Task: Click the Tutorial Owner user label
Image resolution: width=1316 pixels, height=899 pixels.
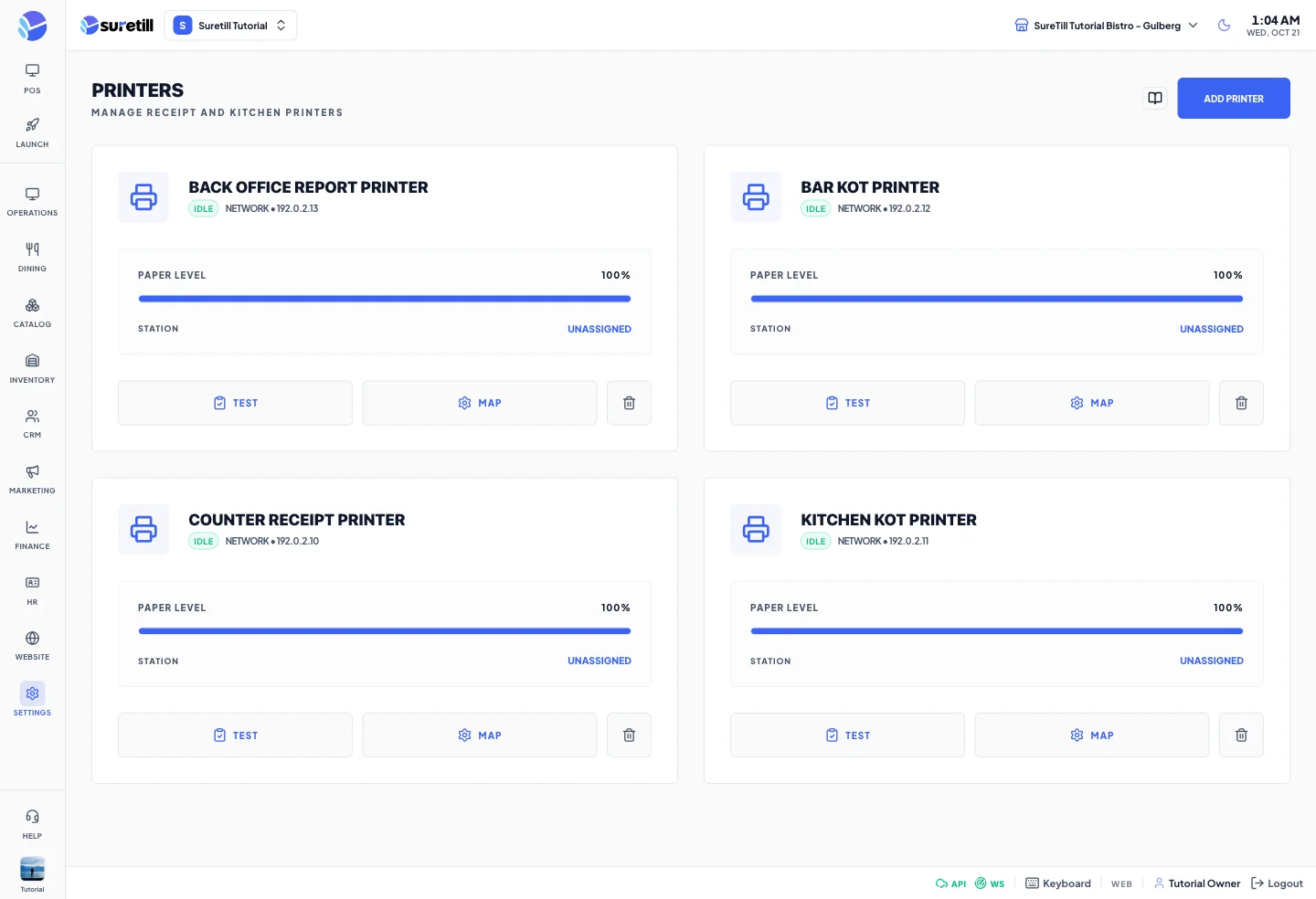Action: point(1197,883)
